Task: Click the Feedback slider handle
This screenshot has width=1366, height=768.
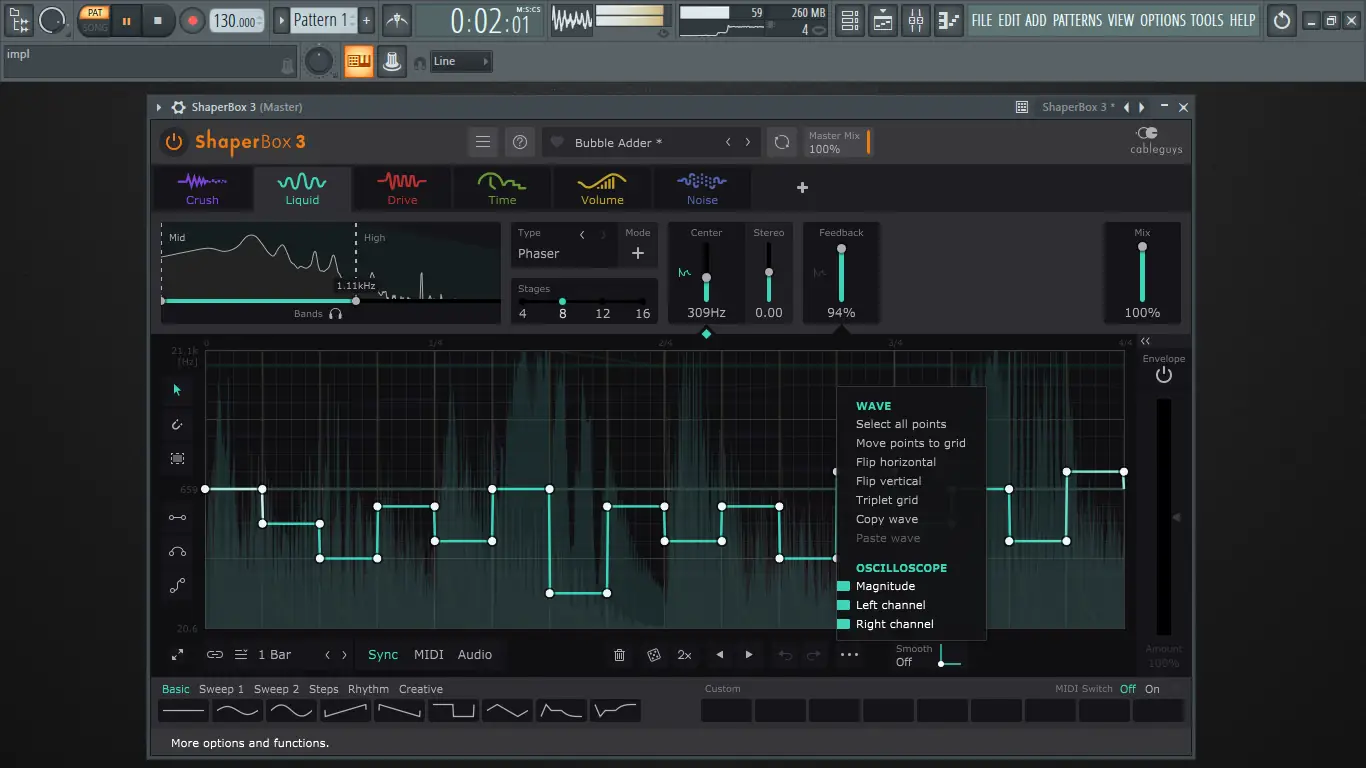Action: (841, 249)
